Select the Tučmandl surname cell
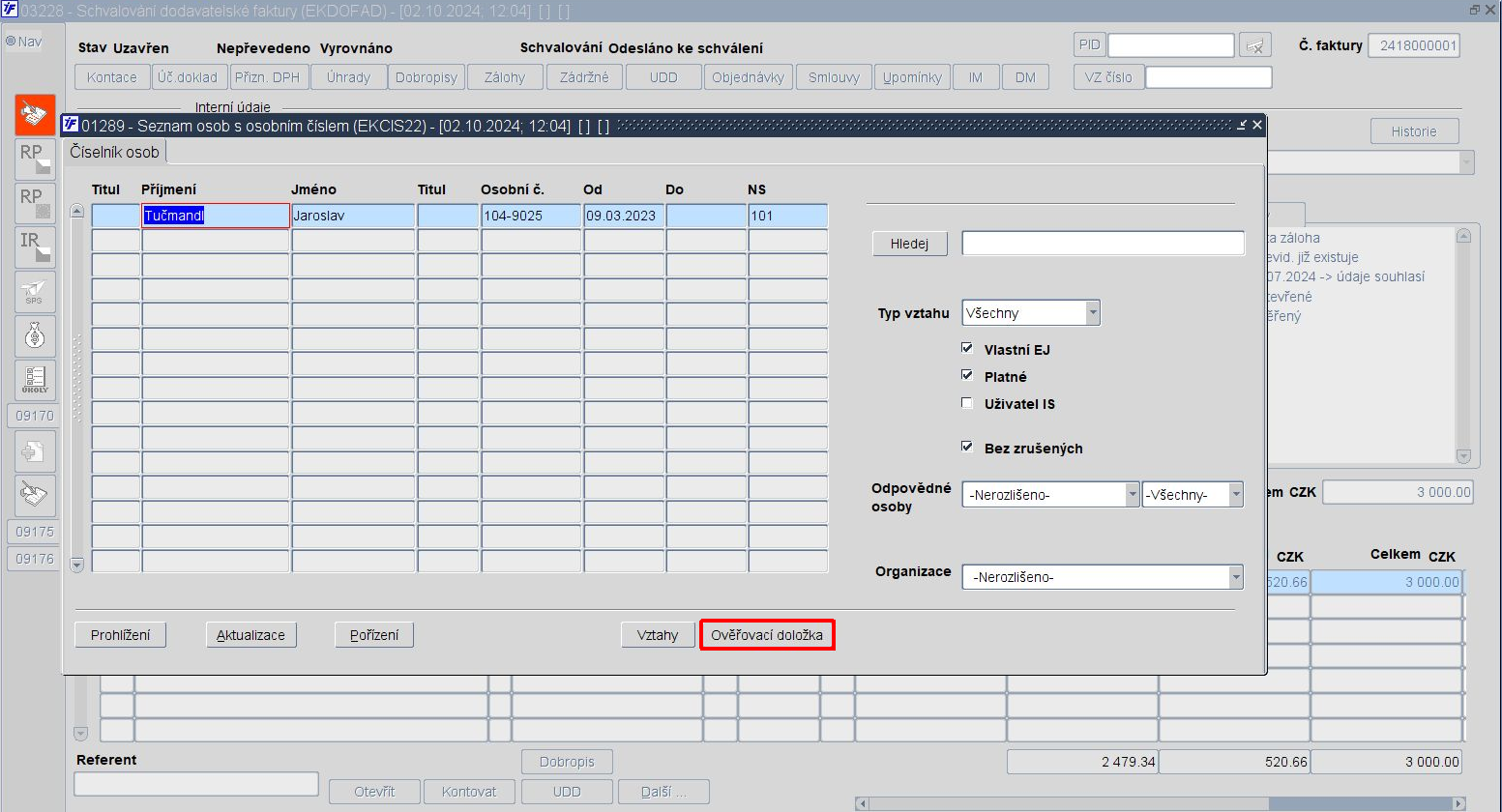 216,216
